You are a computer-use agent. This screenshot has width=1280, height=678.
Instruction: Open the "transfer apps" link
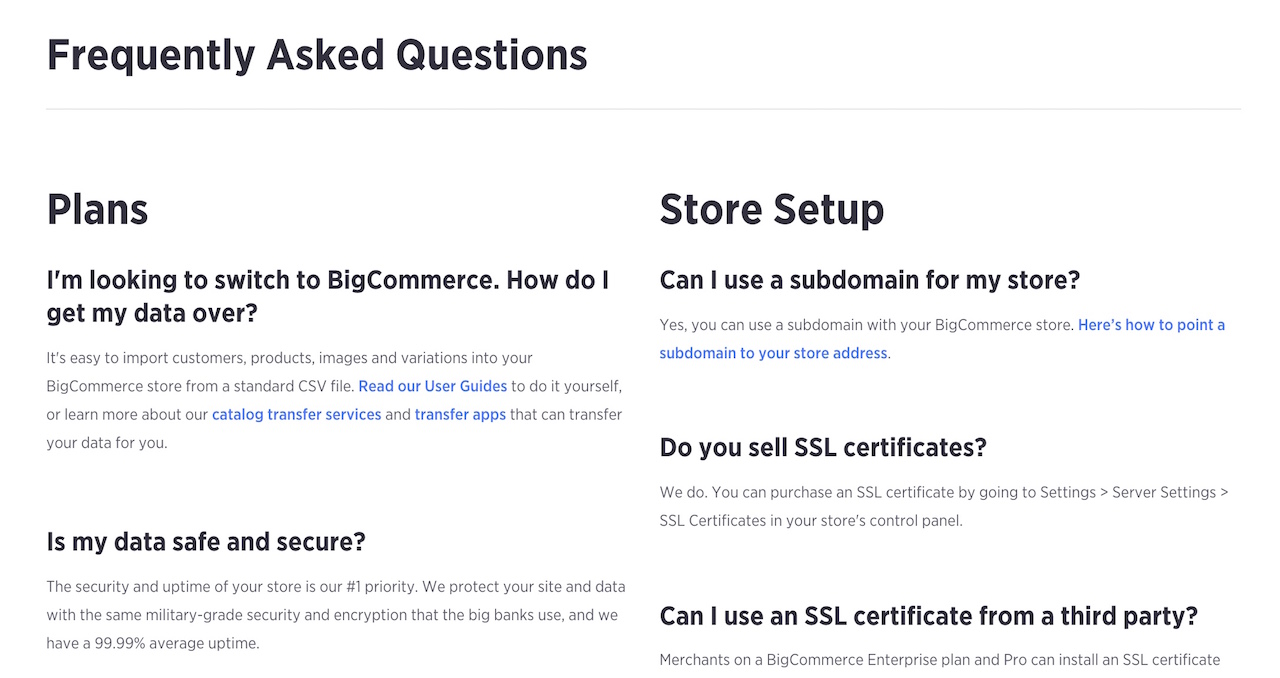point(460,414)
